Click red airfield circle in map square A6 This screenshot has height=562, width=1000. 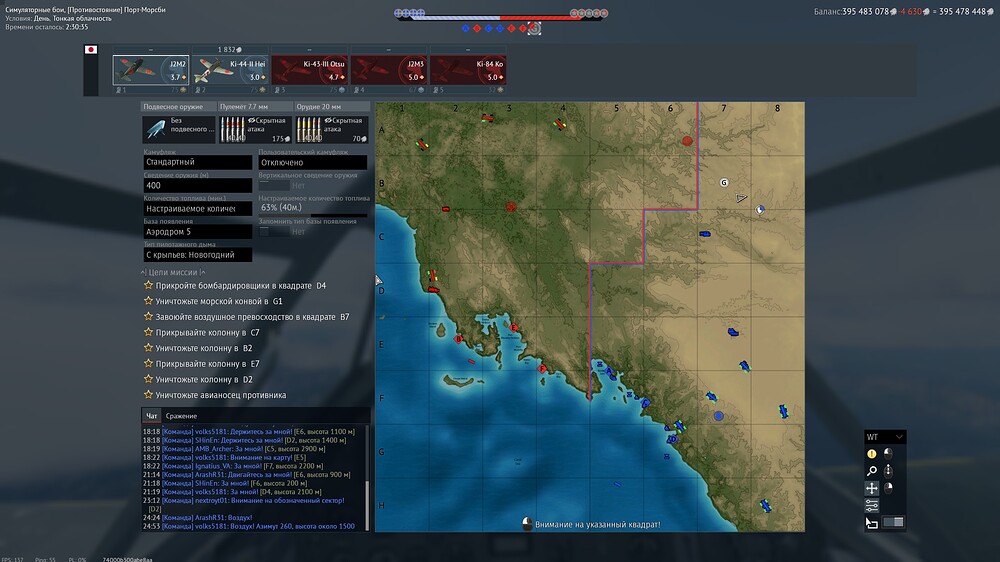click(687, 140)
